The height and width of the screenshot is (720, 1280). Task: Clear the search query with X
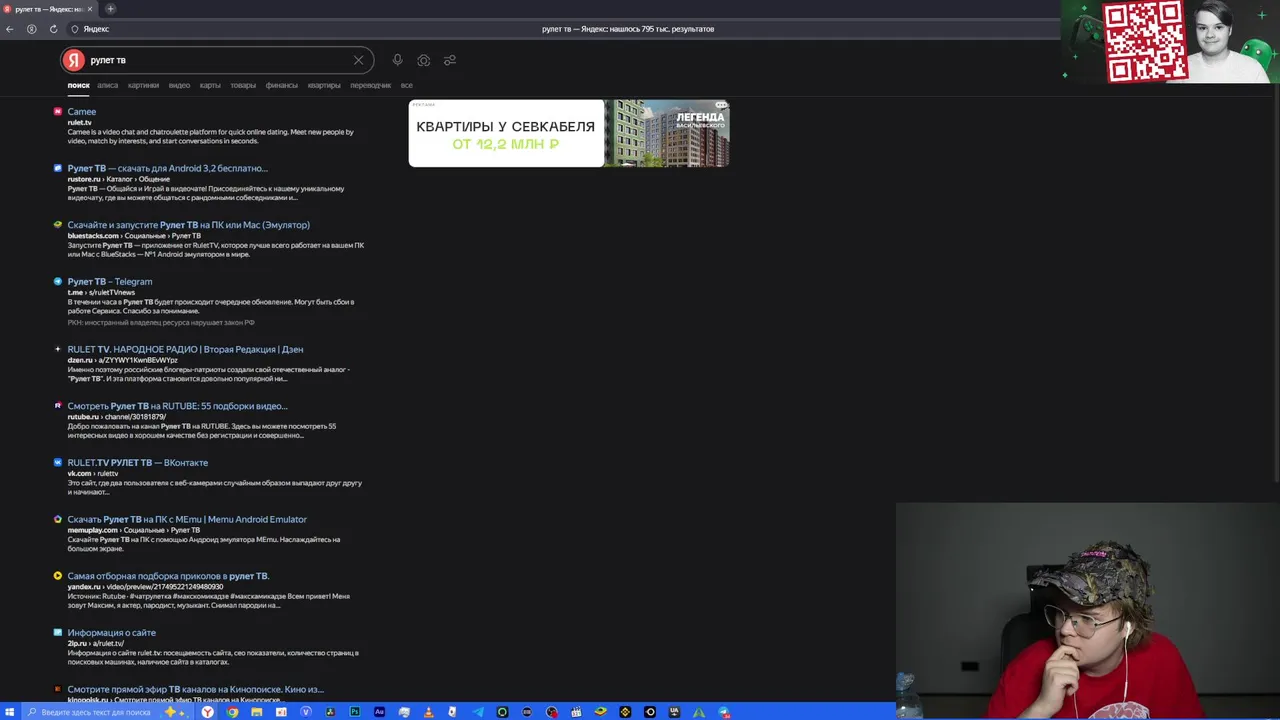click(358, 60)
